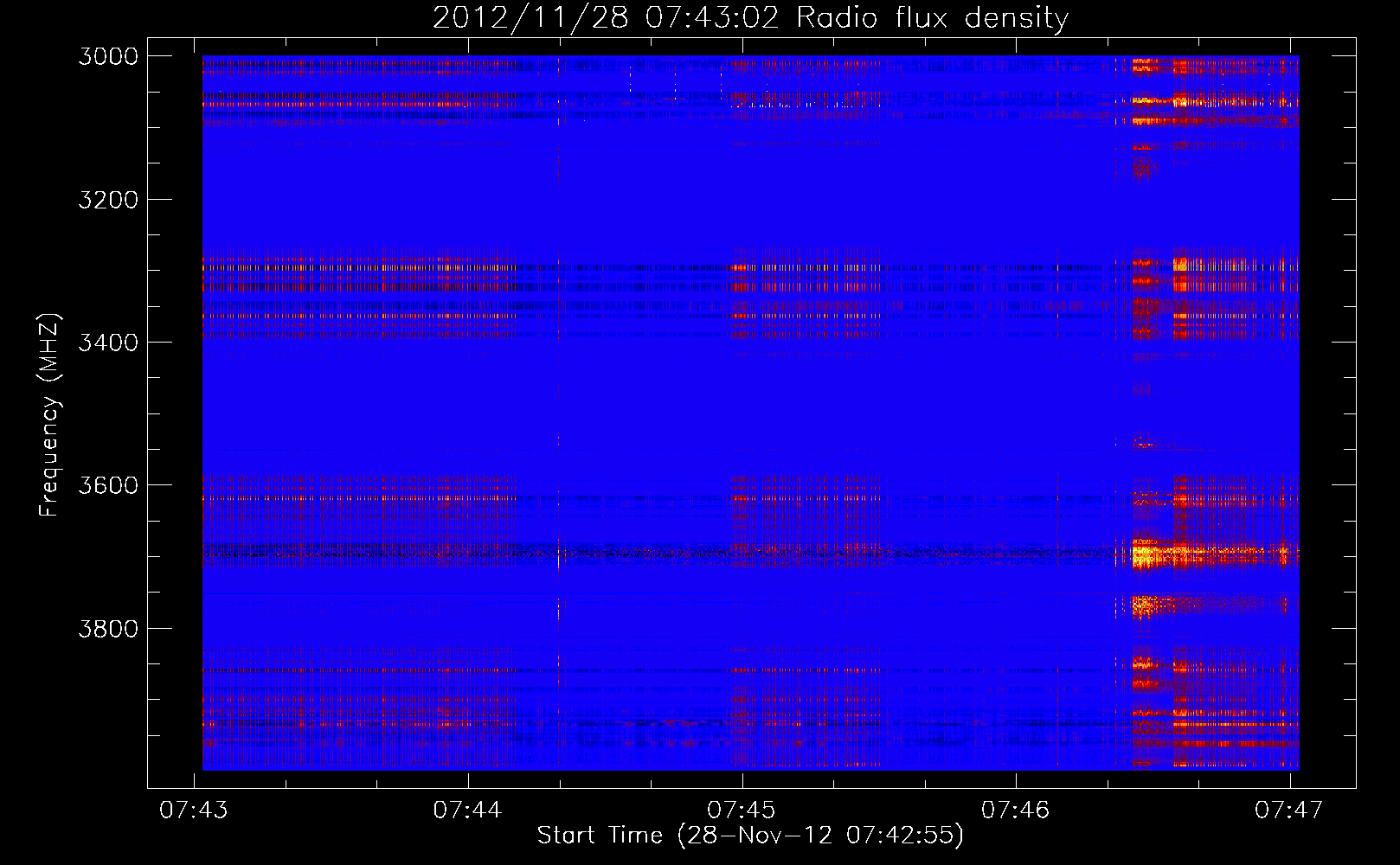Select the 3400 frequency axis label
Image resolution: width=1400 pixels, height=865 pixels.
coord(108,343)
